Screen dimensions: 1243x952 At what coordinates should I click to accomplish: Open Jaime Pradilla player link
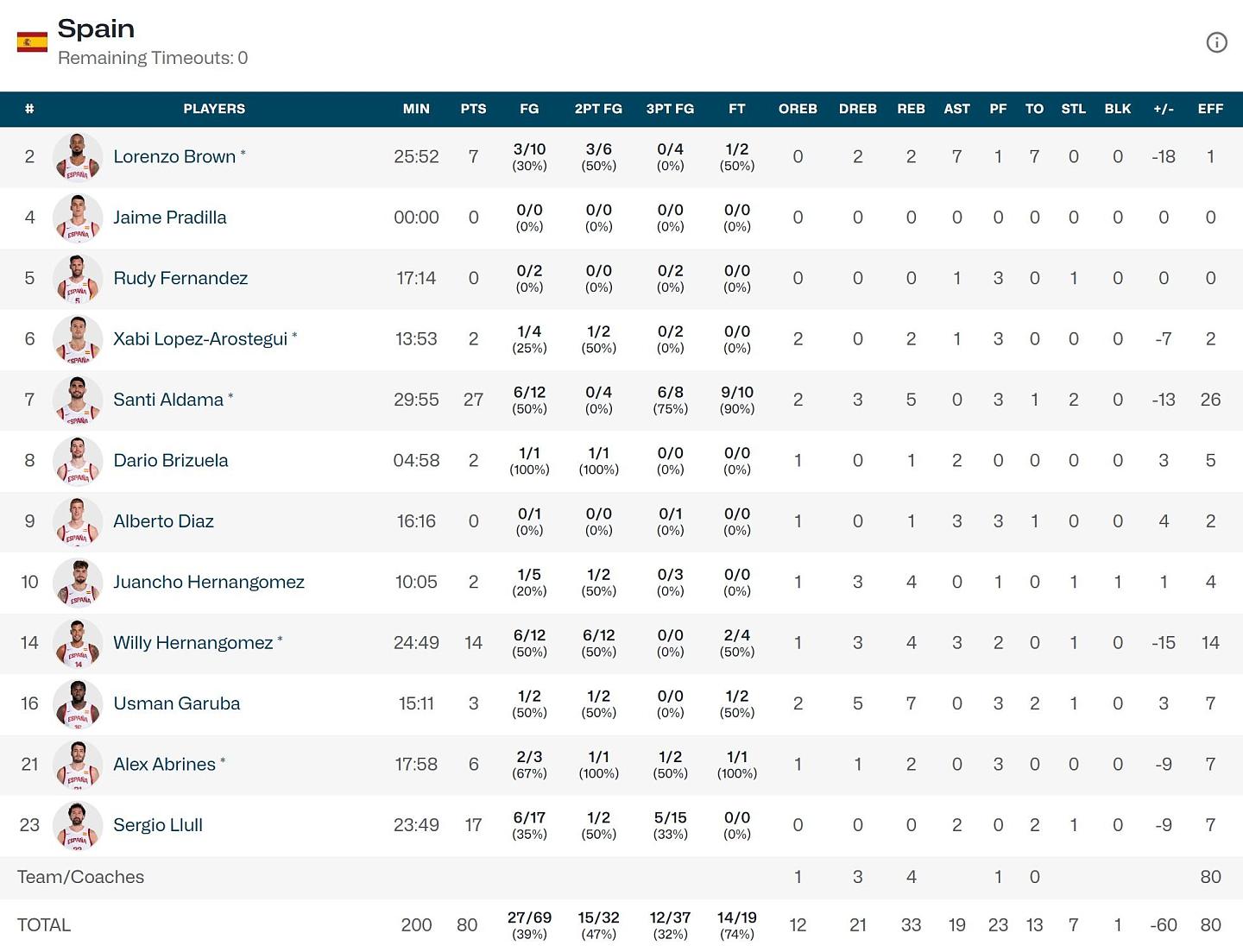click(x=170, y=218)
